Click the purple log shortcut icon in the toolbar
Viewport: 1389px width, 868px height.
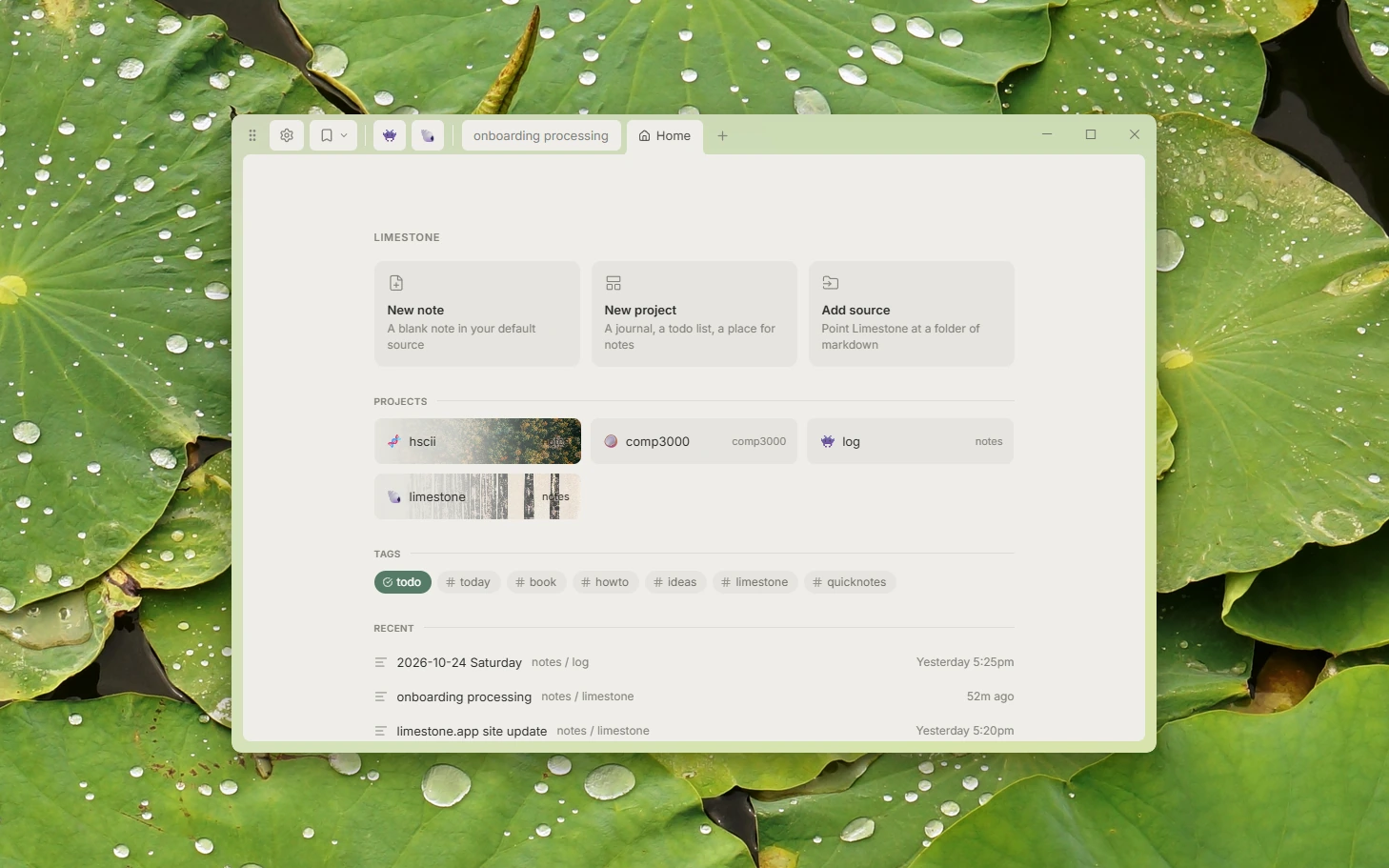click(390, 135)
